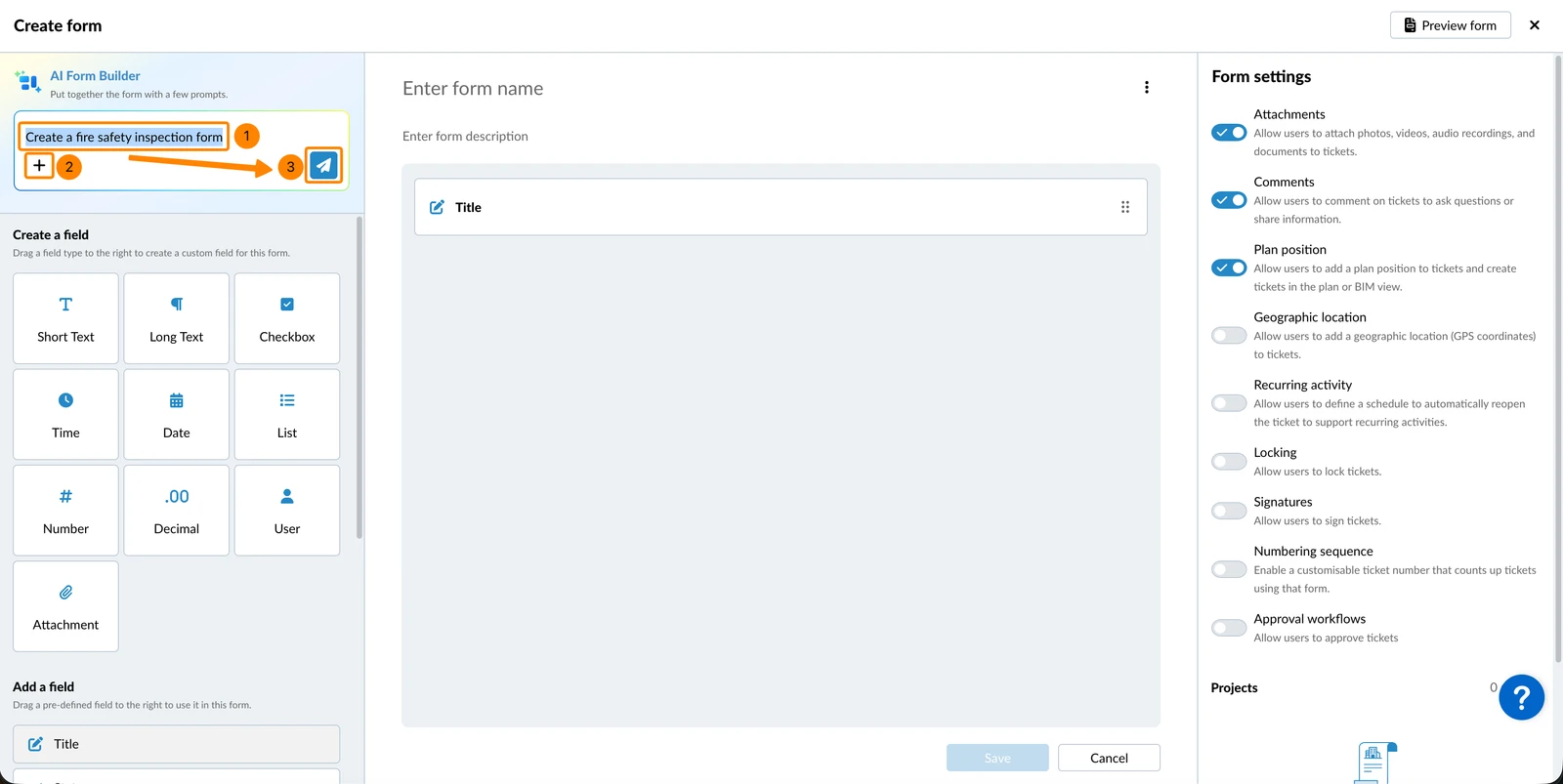The height and width of the screenshot is (784, 1563).
Task: Select the Checkbox field type
Action: pyautogui.click(x=287, y=318)
